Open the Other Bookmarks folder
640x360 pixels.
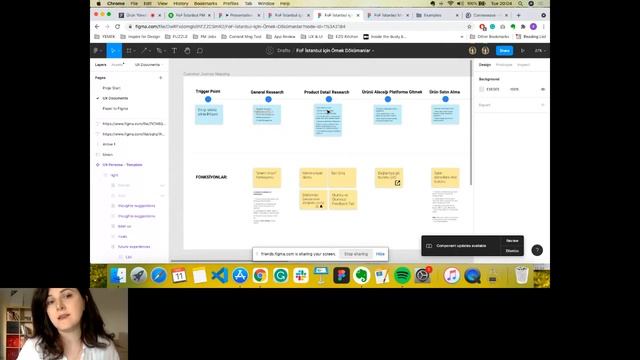[489, 37]
